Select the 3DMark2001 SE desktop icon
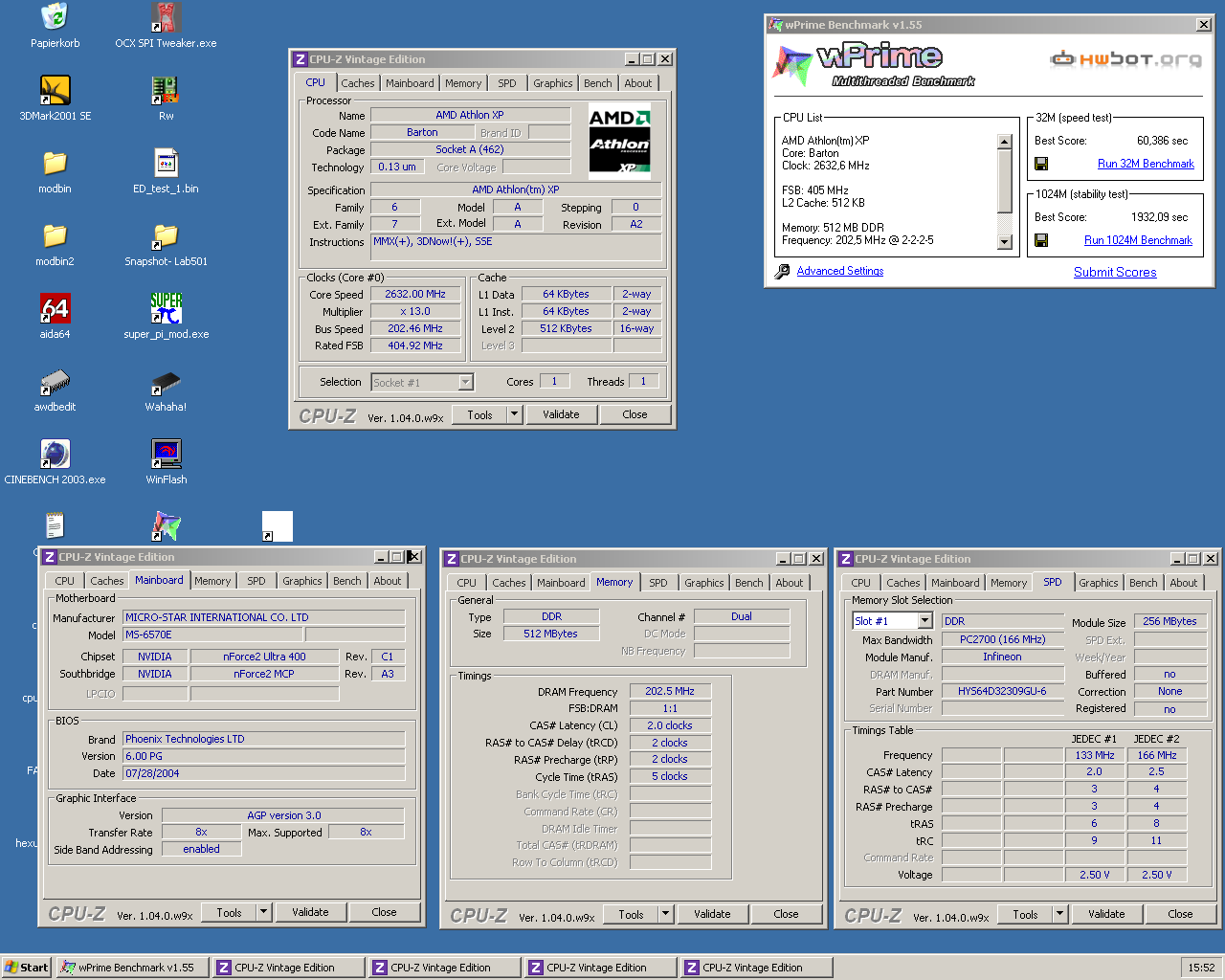This screenshot has height=980, width=1225. click(55, 90)
